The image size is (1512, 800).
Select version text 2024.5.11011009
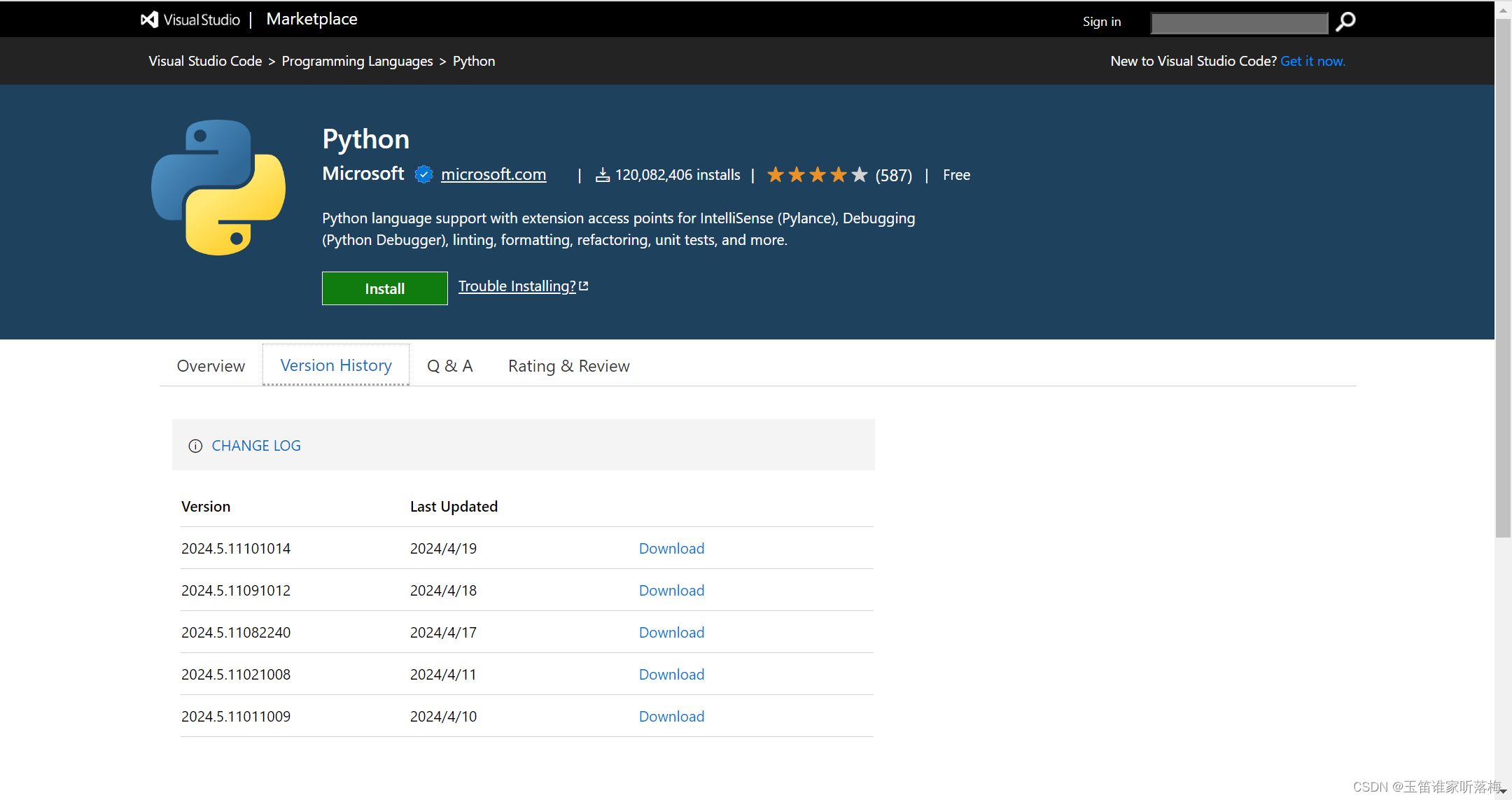(x=236, y=716)
